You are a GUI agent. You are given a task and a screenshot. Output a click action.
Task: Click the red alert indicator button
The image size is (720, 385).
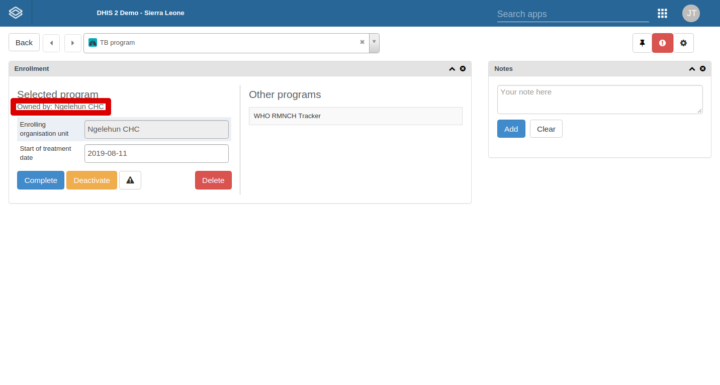[x=662, y=43]
